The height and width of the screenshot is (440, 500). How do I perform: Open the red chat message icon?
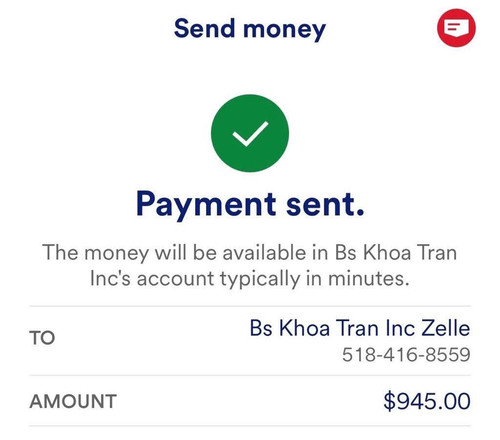[x=456, y=28]
